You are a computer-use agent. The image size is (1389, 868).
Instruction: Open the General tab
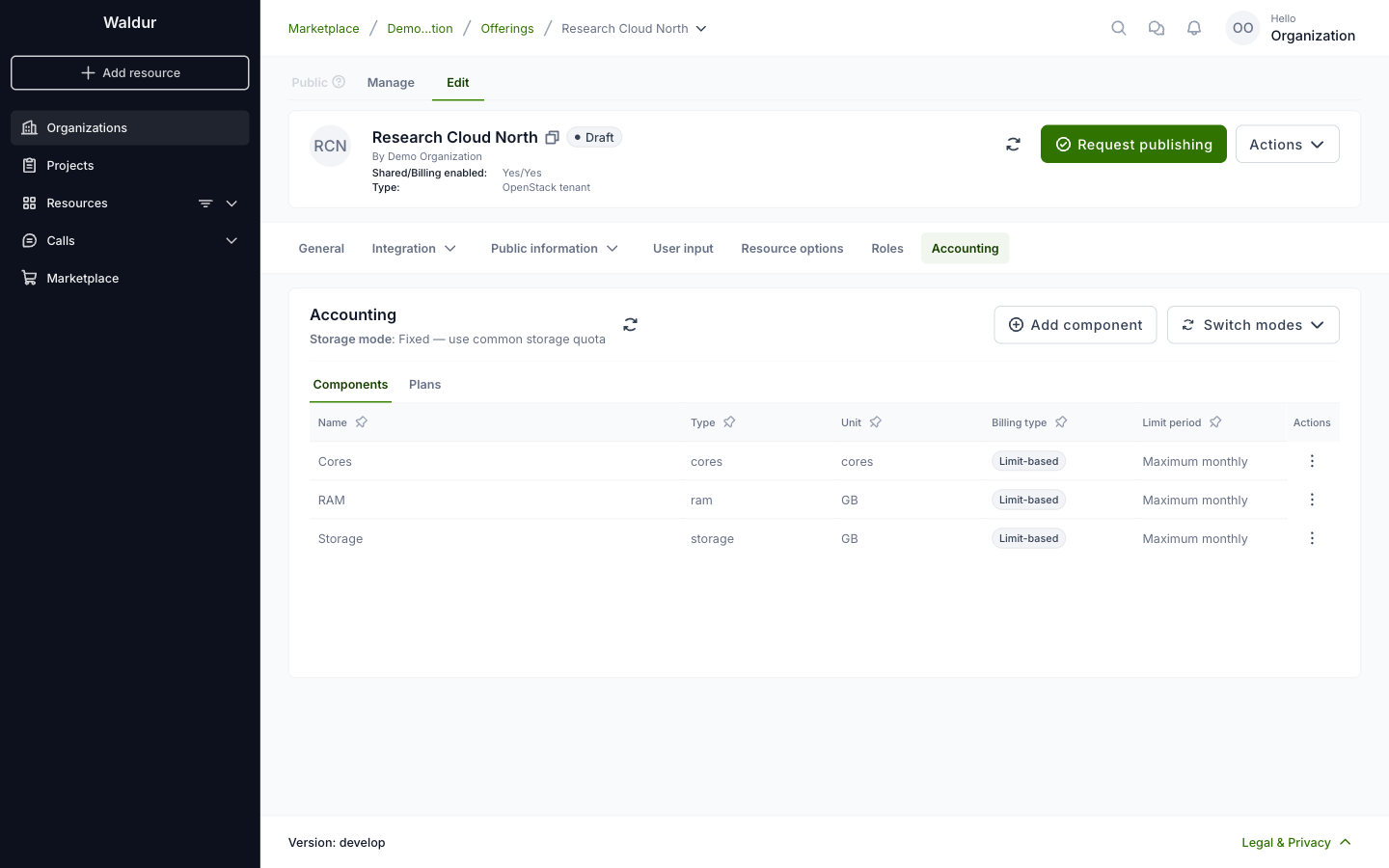[321, 249]
